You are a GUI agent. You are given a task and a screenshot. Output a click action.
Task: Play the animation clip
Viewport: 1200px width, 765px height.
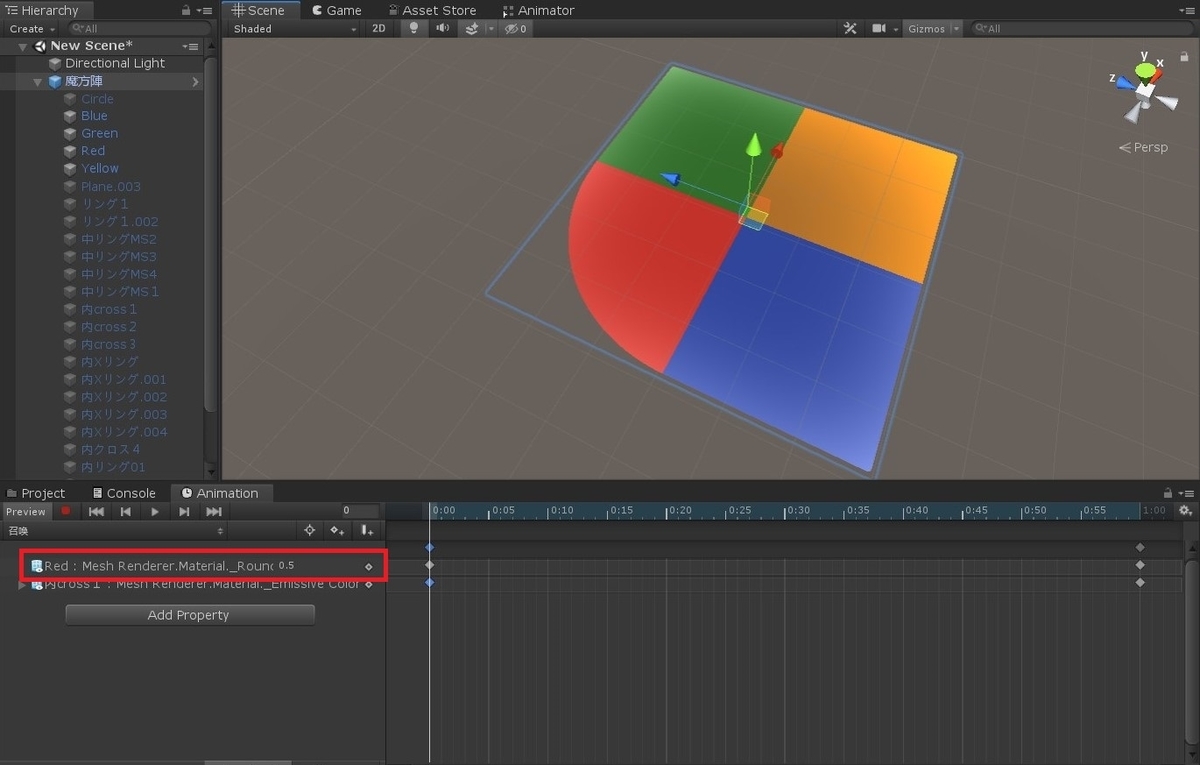click(155, 511)
